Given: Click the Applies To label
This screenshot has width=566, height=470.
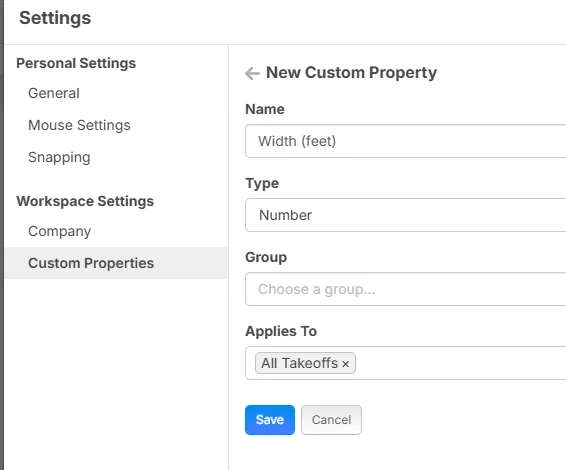Looking at the screenshot, I should (x=281, y=331).
